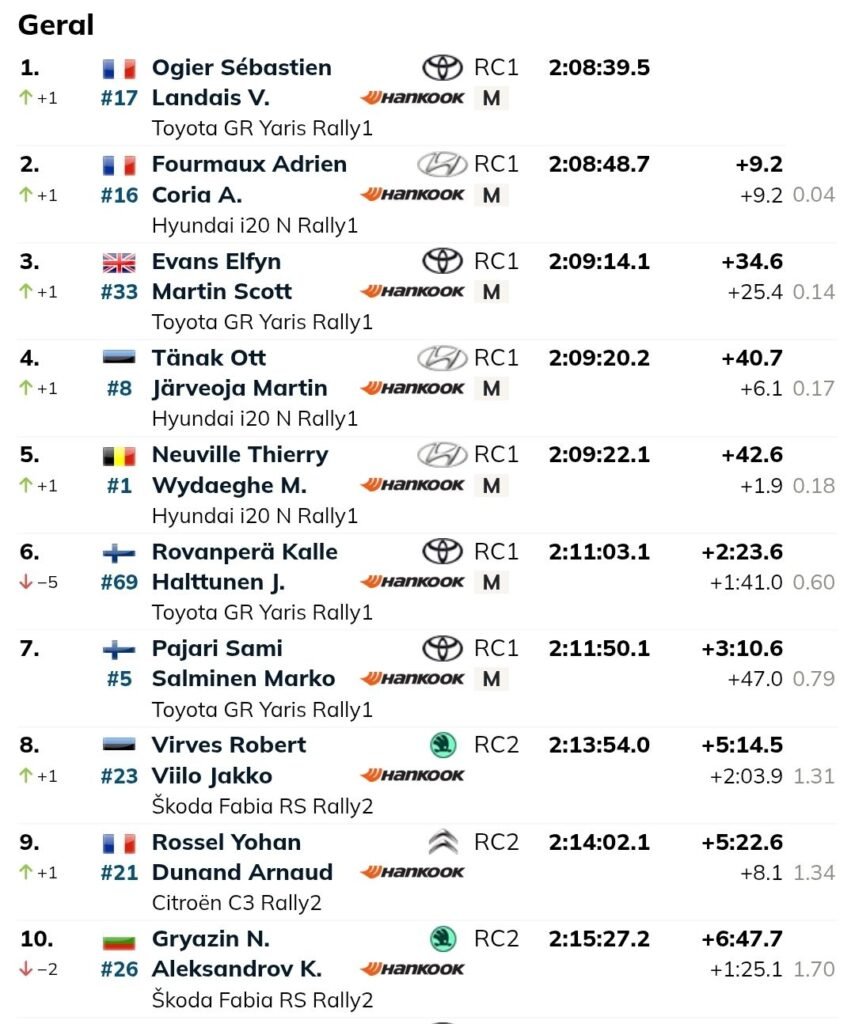The width and height of the screenshot is (855, 1024).
Task: Click the Citroën logo in Rossel's row
Action: coord(441,842)
